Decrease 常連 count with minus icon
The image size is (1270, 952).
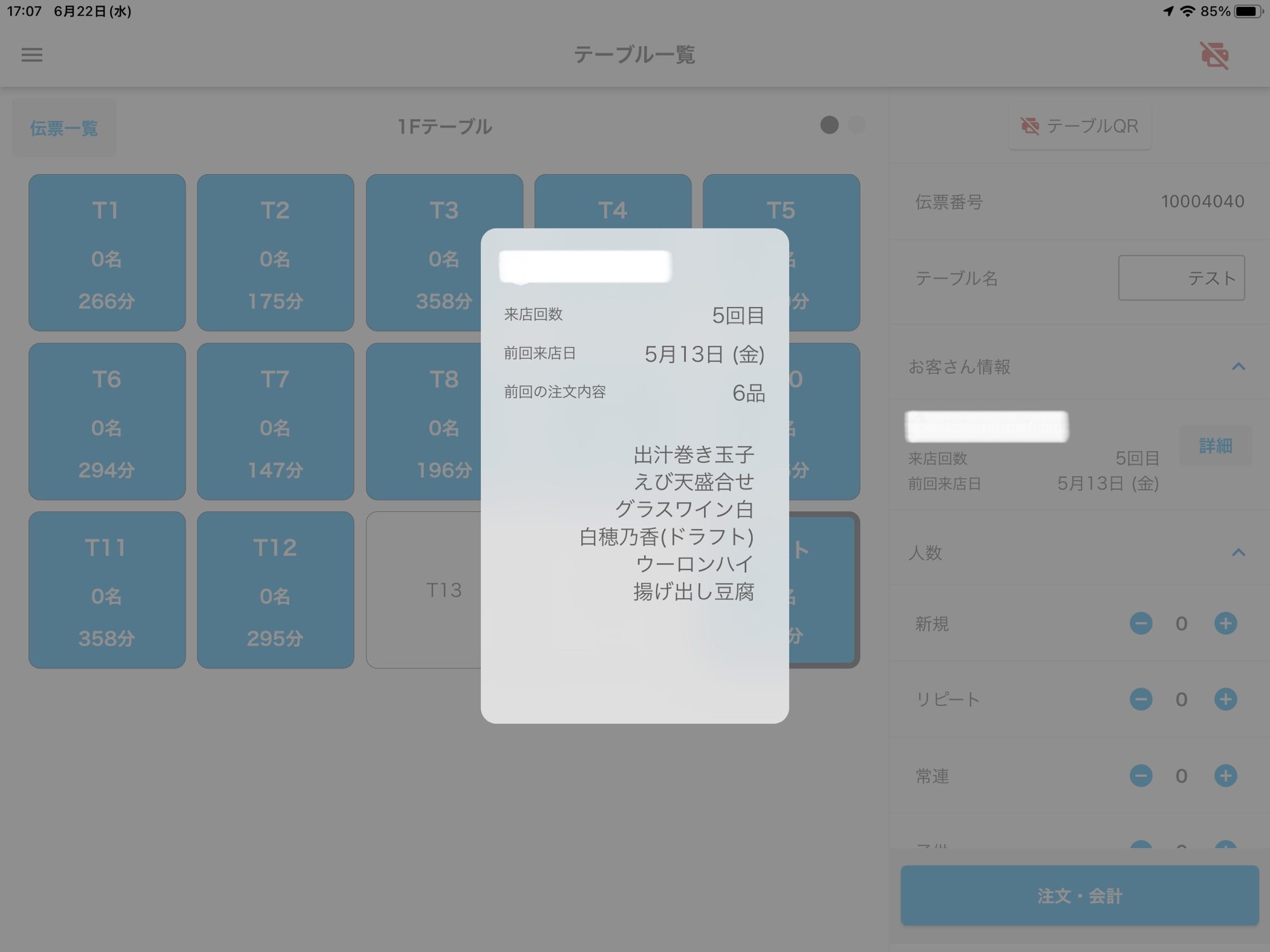[1141, 776]
